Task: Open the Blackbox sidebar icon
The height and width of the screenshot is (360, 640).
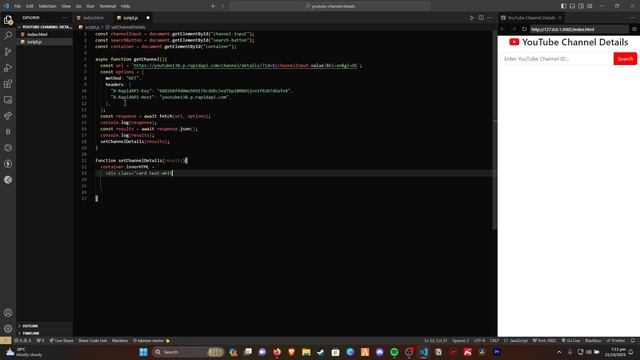Action: [x=8, y=132]
